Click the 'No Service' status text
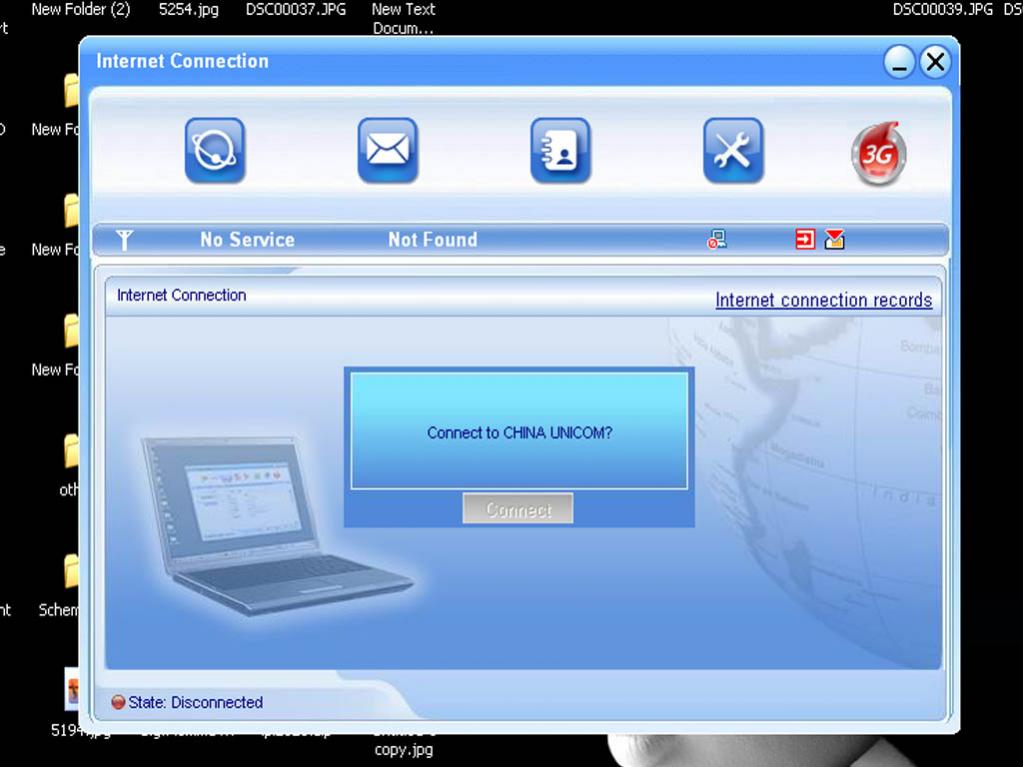The width and height of the screenshot is (1023, 767). (x=247, y=240)
